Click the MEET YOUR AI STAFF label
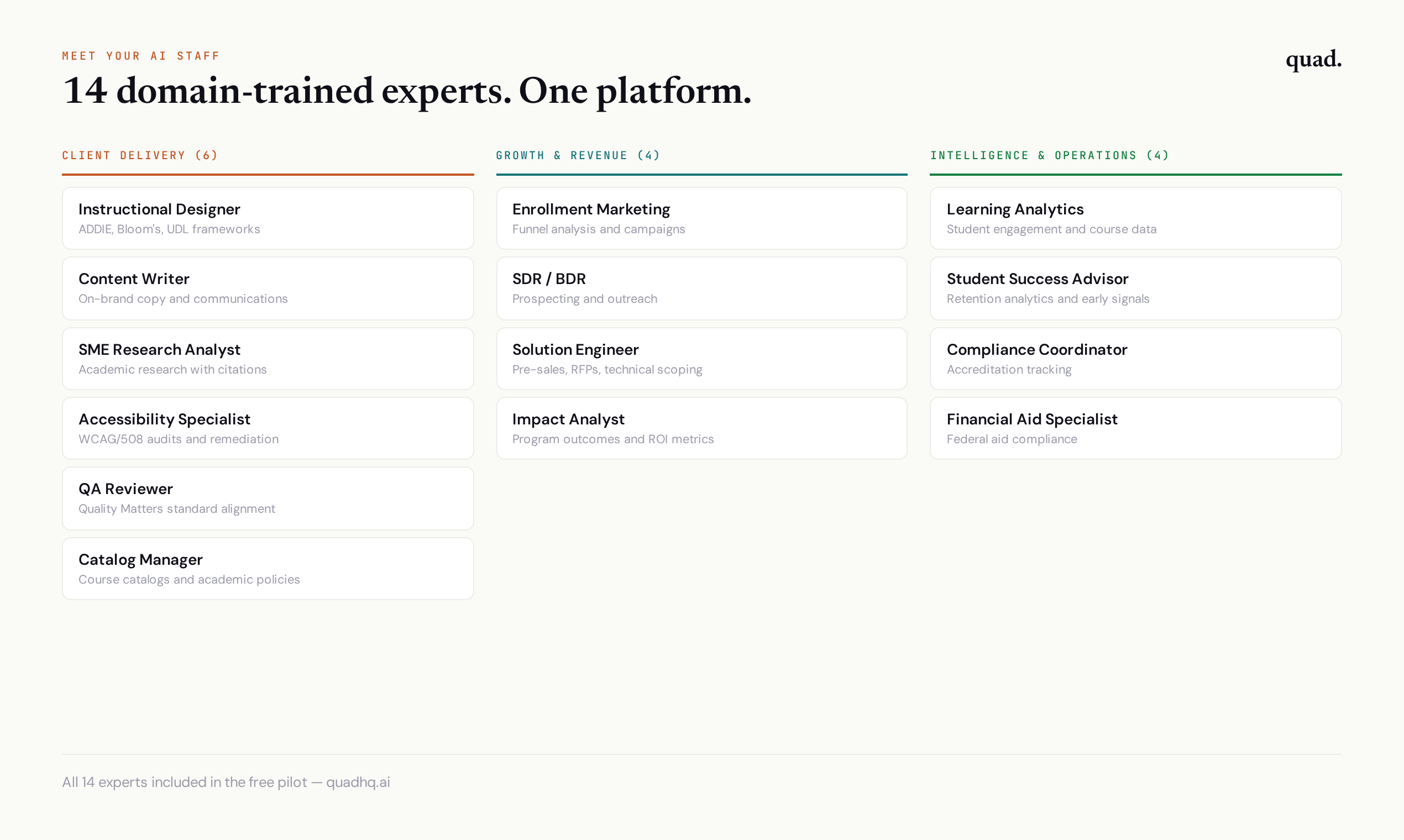The image size is (1404, 840). pyautogui.click(x=141, y=55)
